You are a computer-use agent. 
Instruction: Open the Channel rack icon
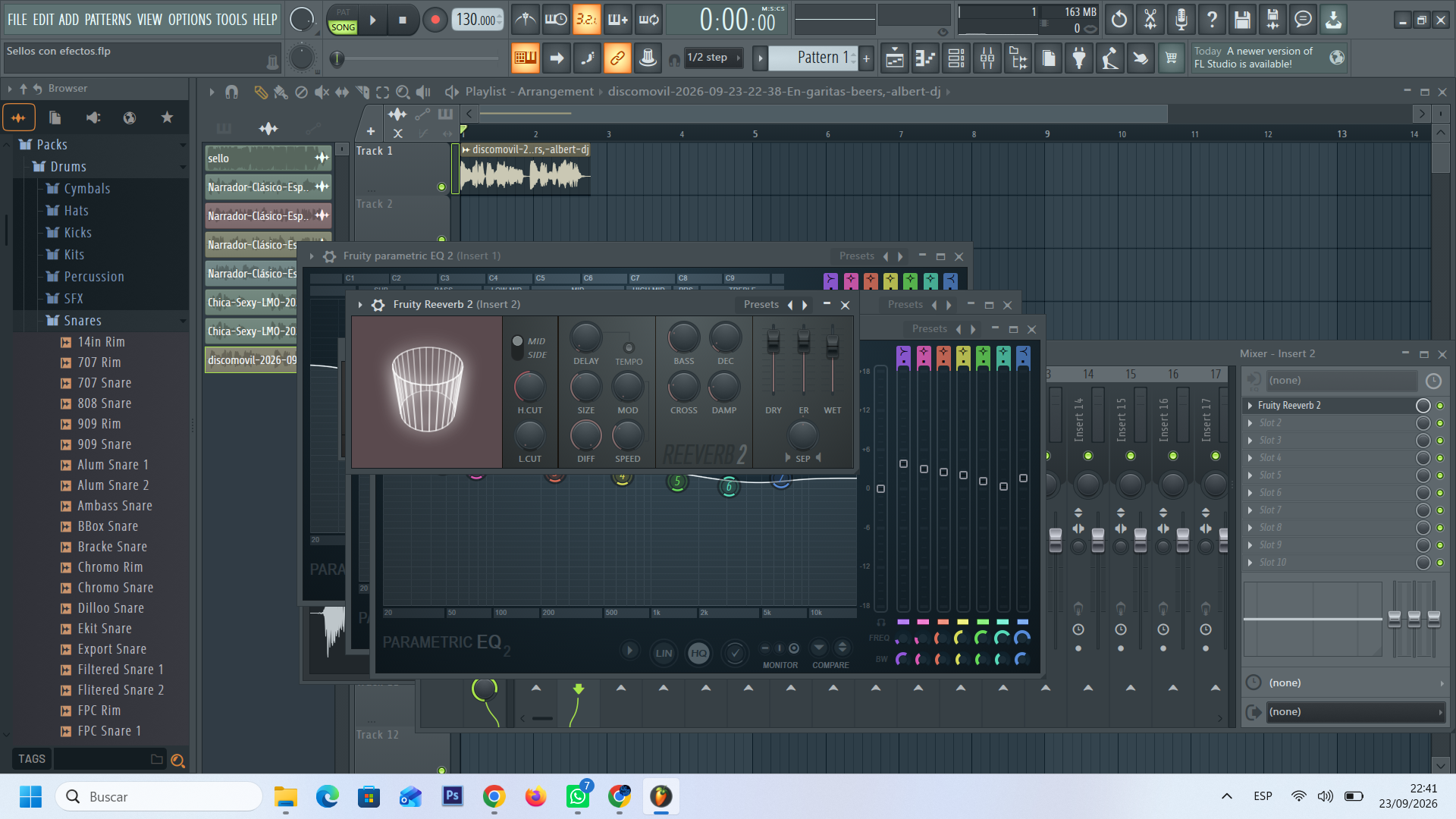tap(956, 58)
